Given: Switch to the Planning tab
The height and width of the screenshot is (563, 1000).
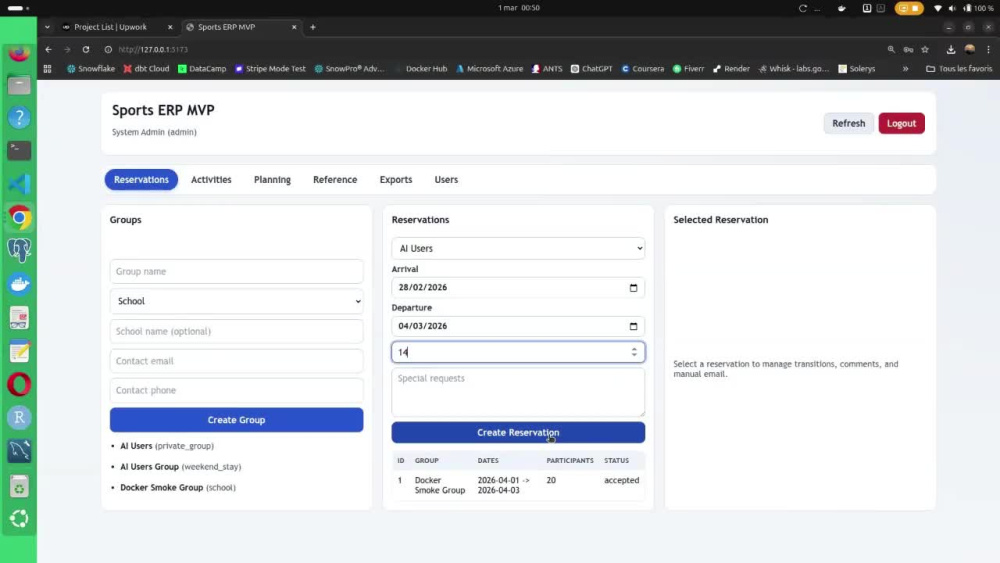Looking at the screenshot, I should point(272,180).
